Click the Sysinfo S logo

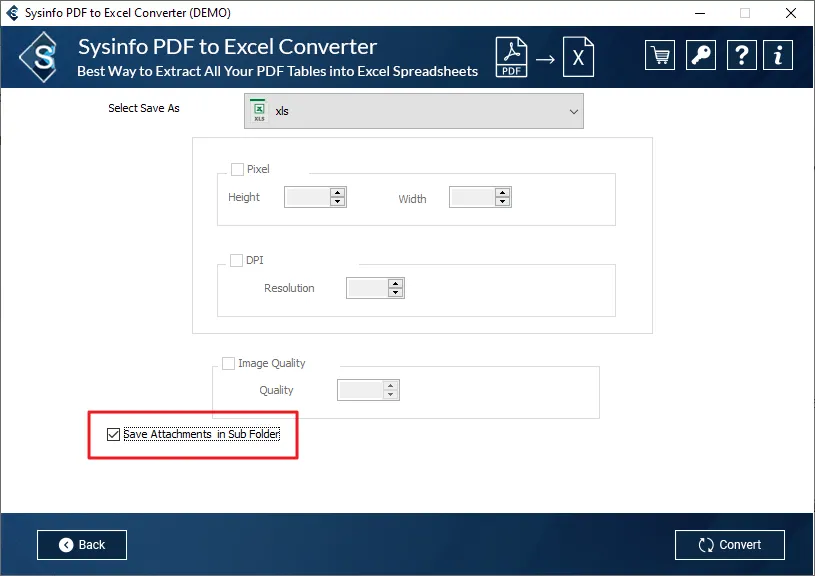(x=44, y=57)
